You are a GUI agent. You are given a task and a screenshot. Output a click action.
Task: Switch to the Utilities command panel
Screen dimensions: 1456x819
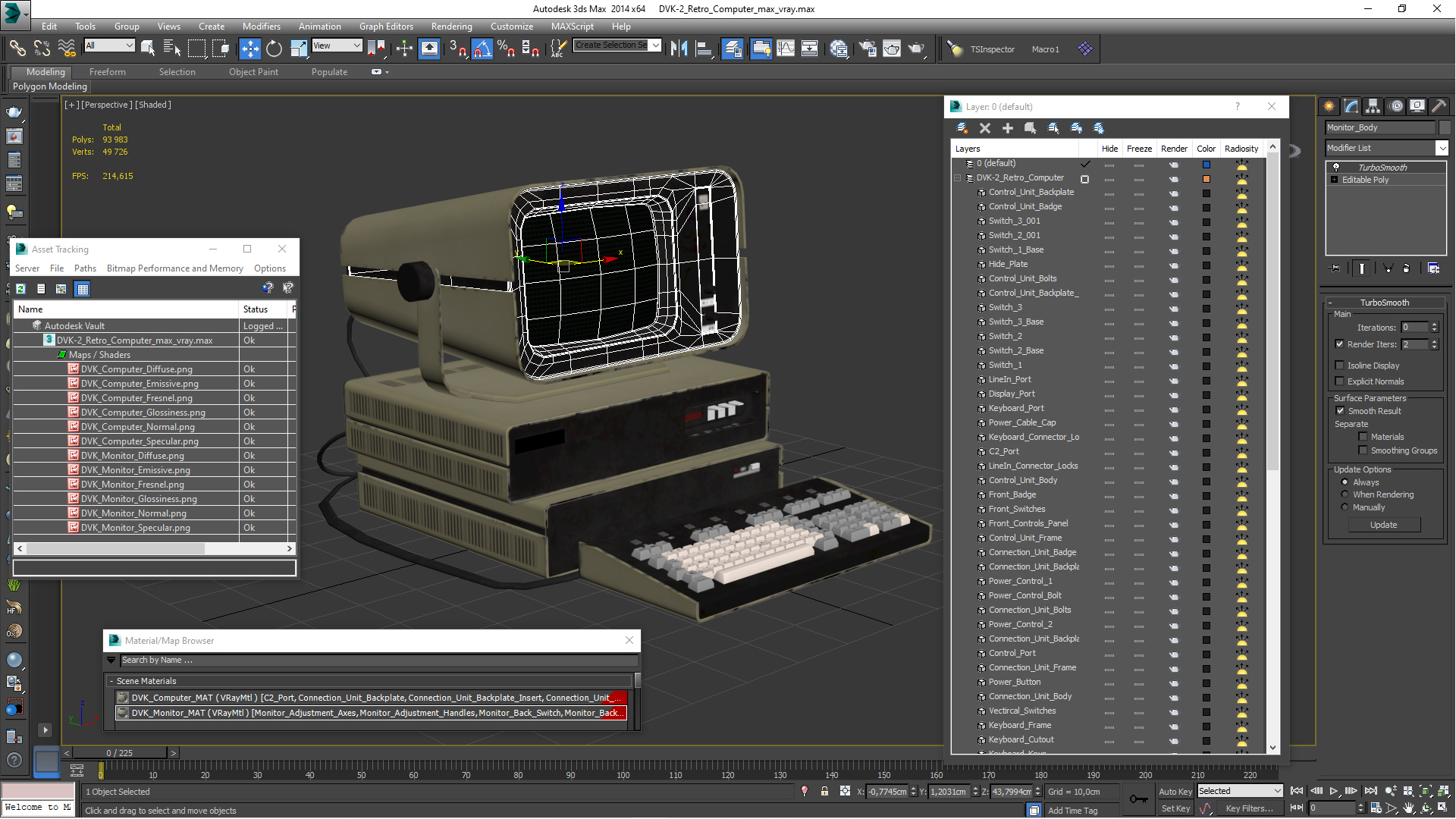point(1439,106)
